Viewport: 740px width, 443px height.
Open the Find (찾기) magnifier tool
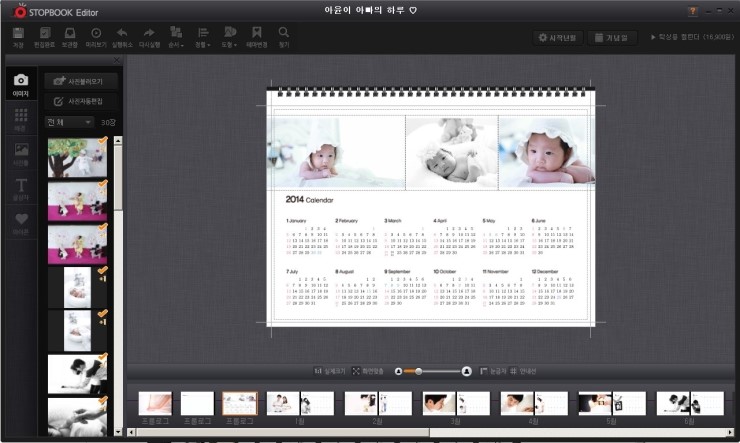click(x=284, y=36)
